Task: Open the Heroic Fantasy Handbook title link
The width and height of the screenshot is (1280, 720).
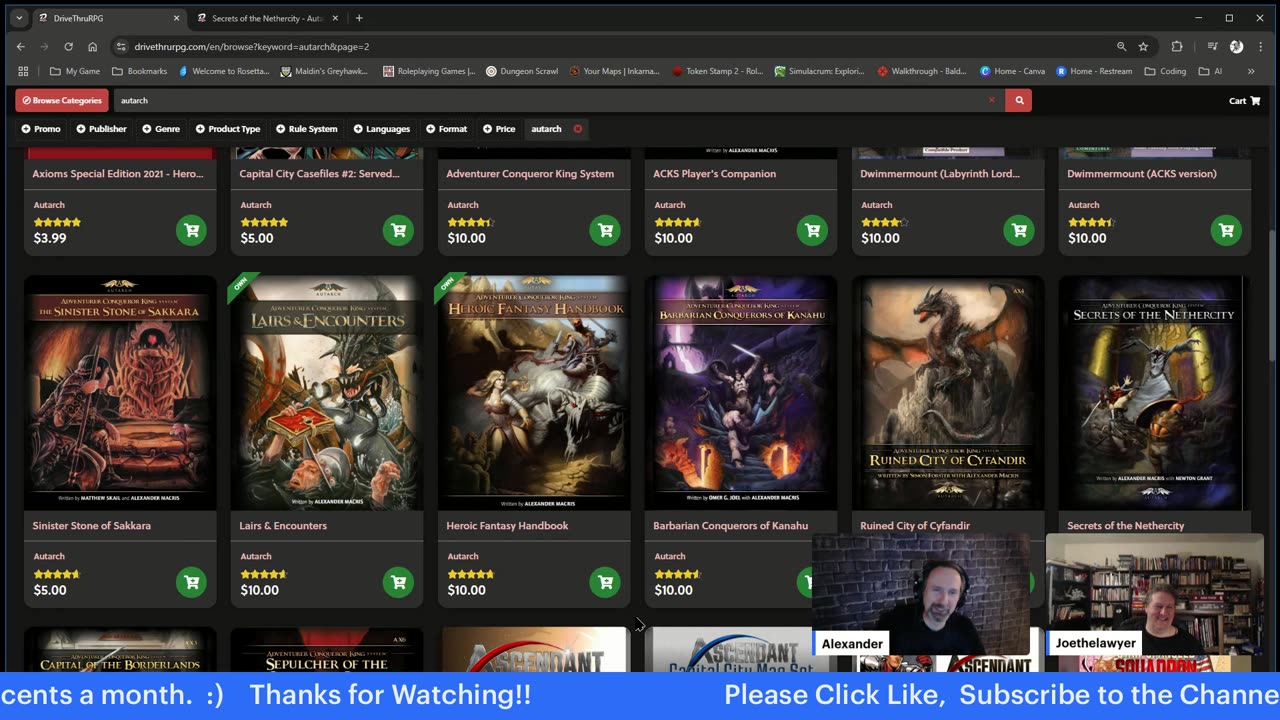Action: point(507,526)
